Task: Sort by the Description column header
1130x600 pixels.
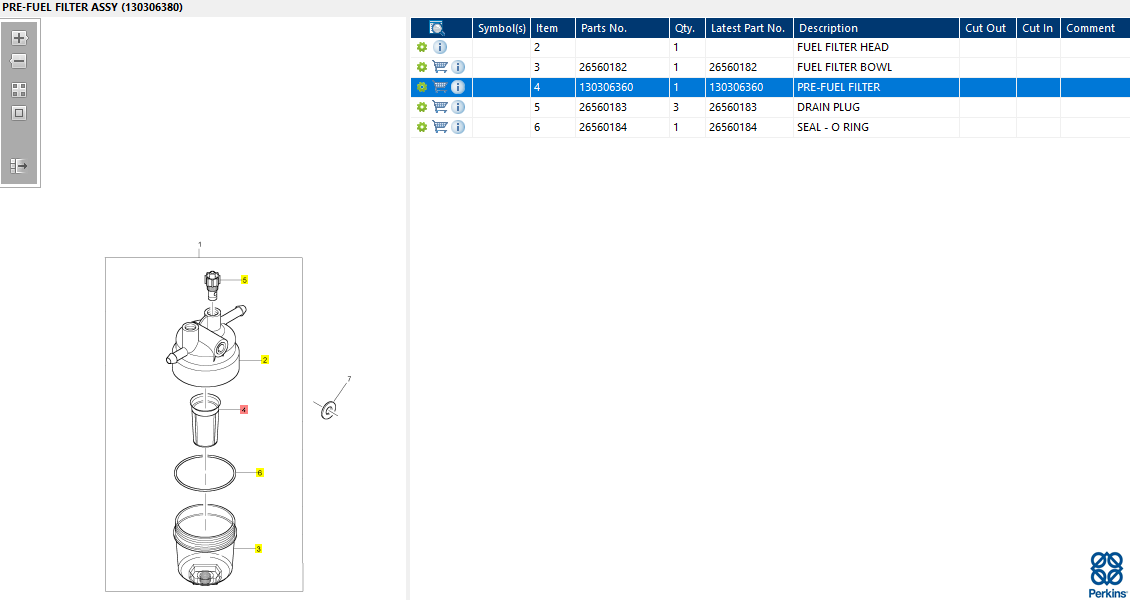Action: point(876,28)
